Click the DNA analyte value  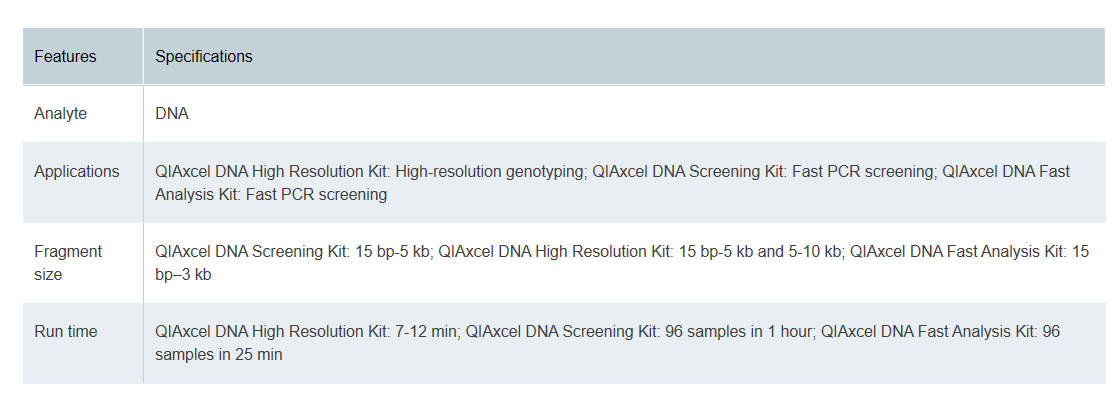coord(172,113)
